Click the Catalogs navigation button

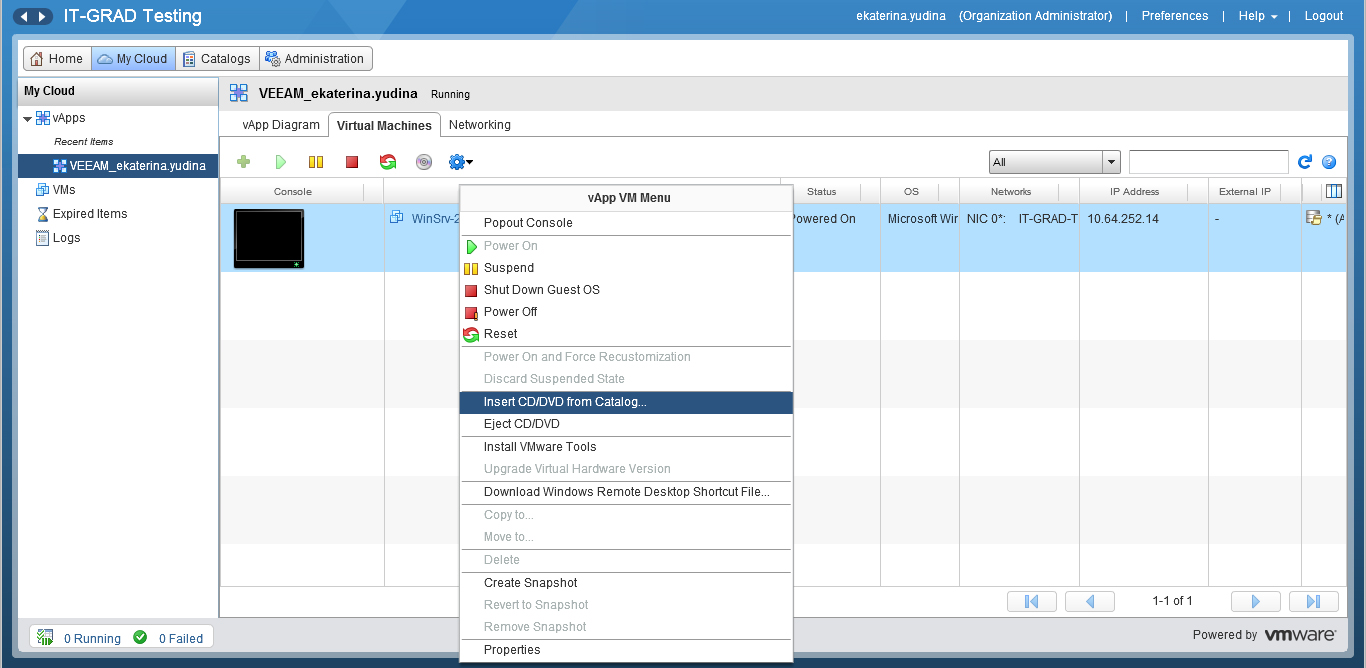(217, 59)
